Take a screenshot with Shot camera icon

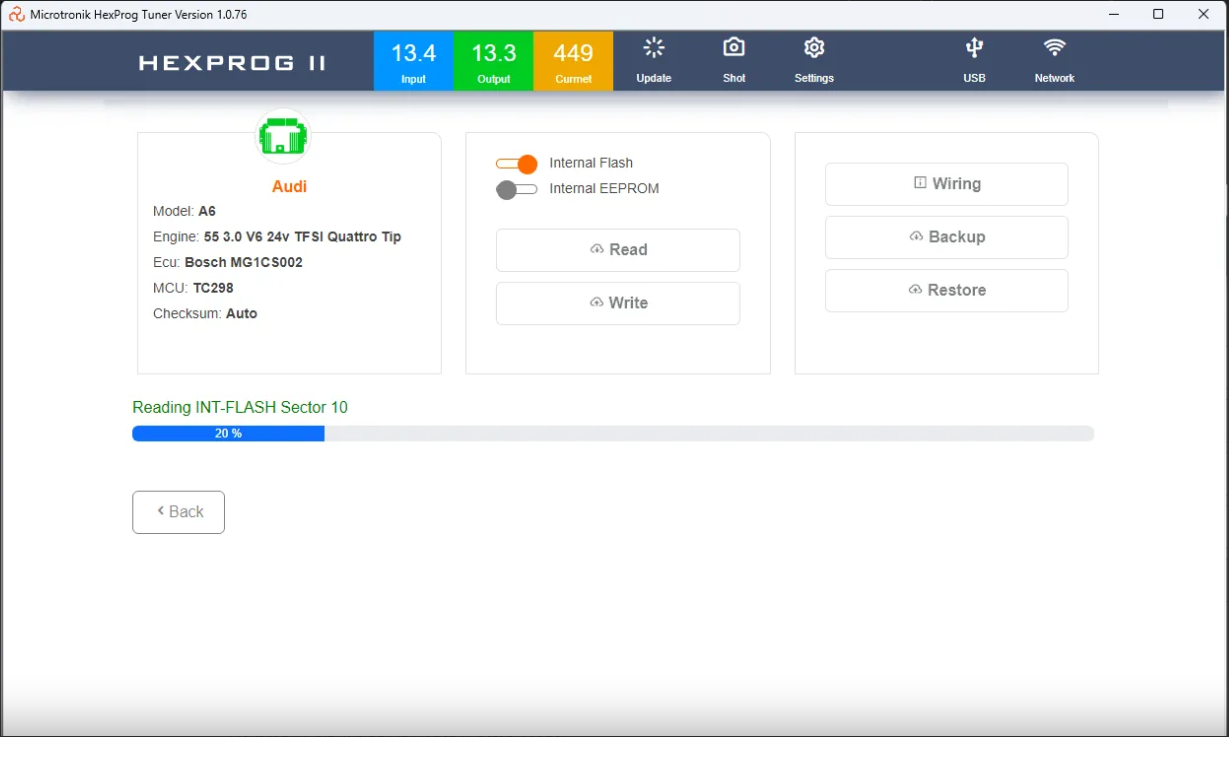pos(734,48)
